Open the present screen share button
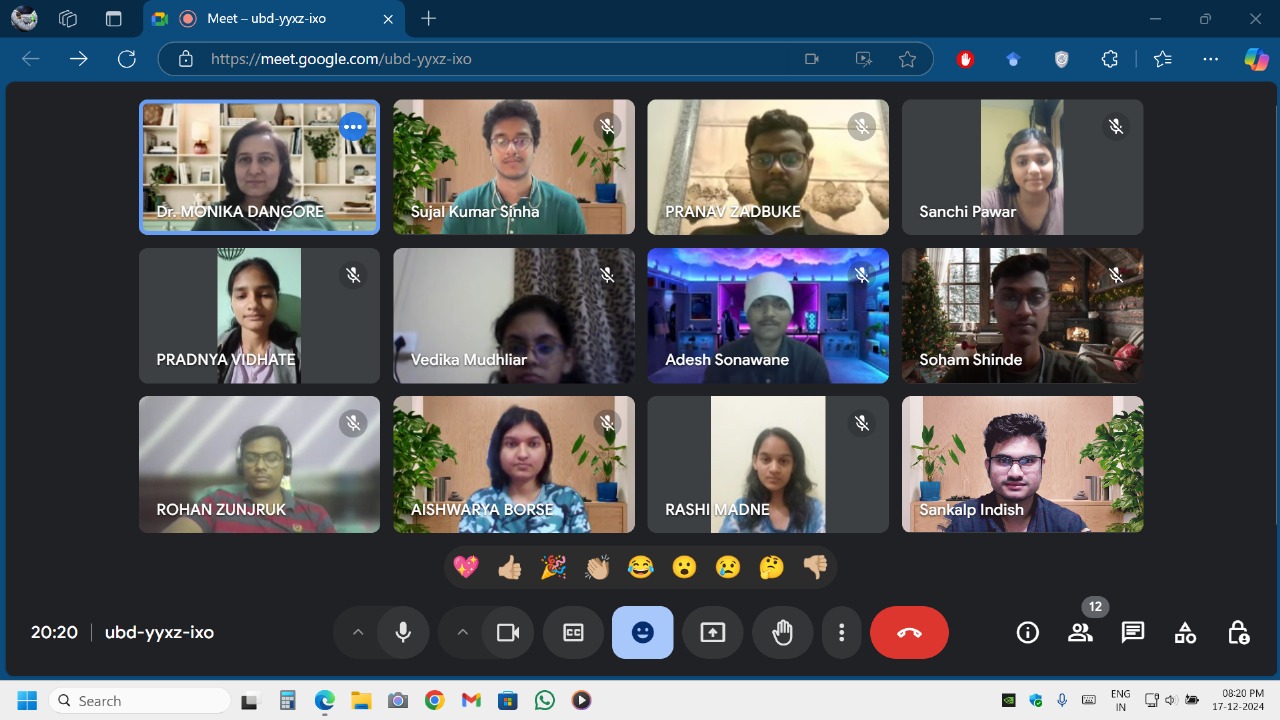 tap(712, 632)
